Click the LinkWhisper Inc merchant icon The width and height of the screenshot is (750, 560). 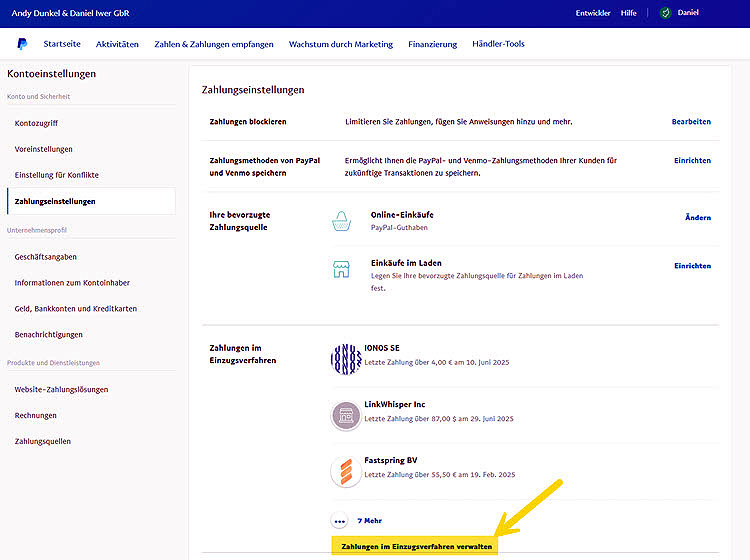coord(346,416)
